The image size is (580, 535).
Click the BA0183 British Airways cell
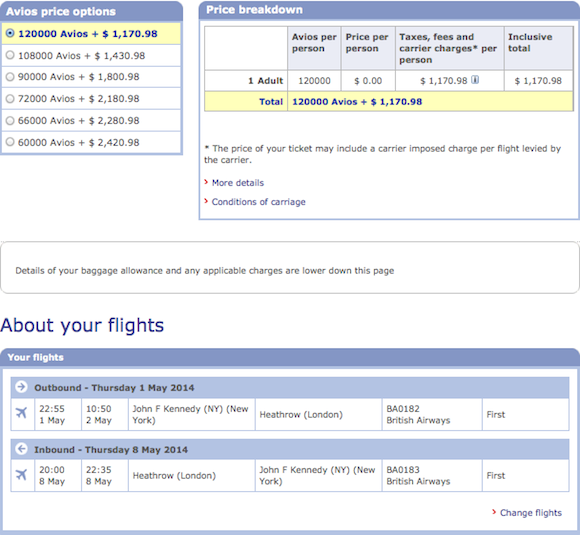(x=432, y=475)
